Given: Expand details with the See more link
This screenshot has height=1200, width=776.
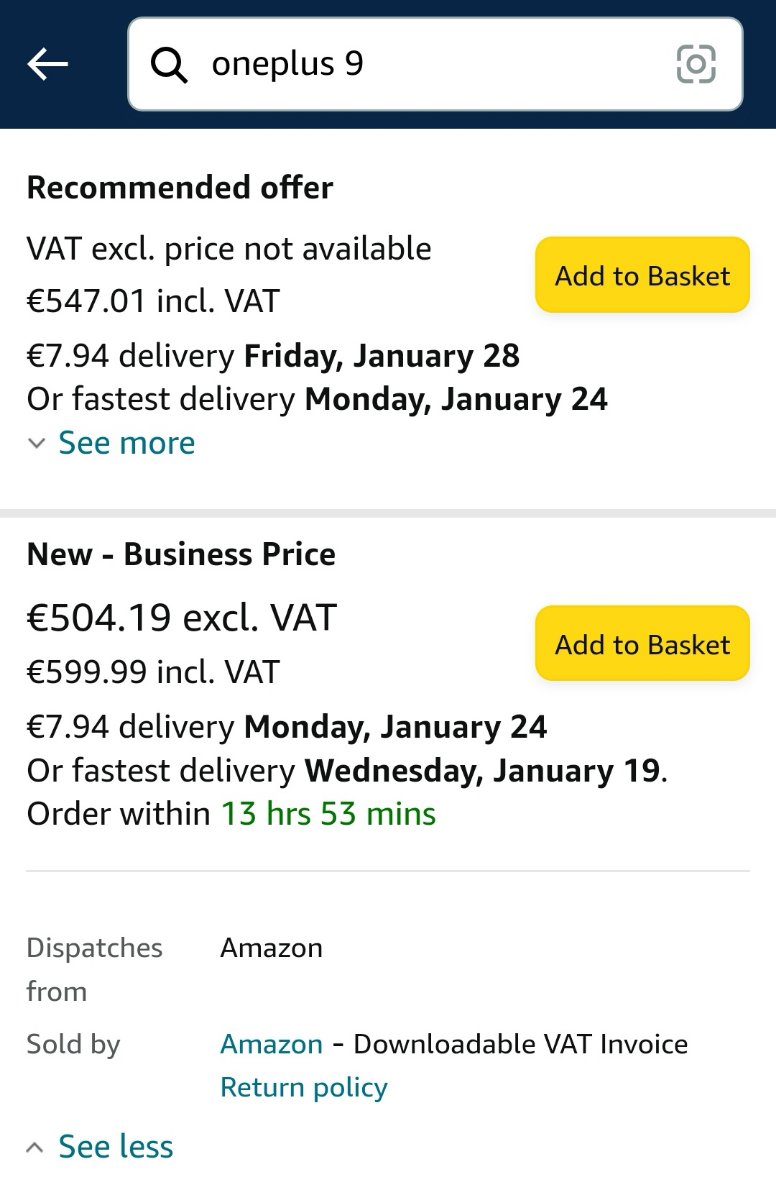Looking at the screenshot, I should point(127,443).
